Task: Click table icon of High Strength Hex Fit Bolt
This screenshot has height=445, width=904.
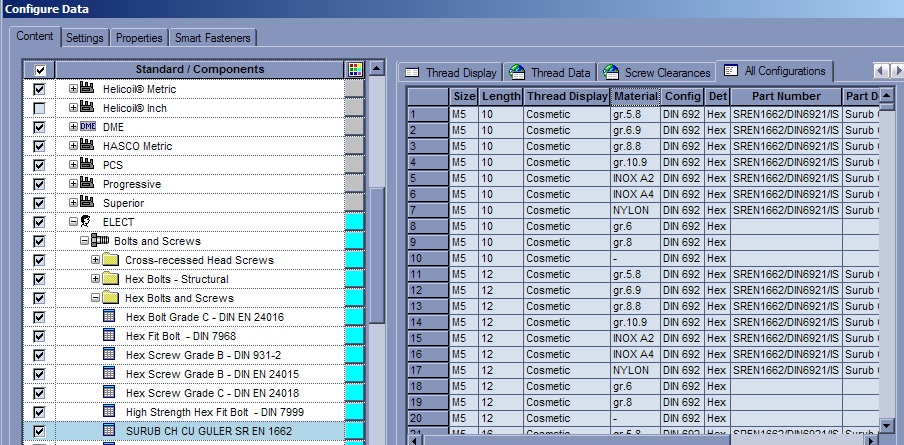Action: [x=109, y=411]
